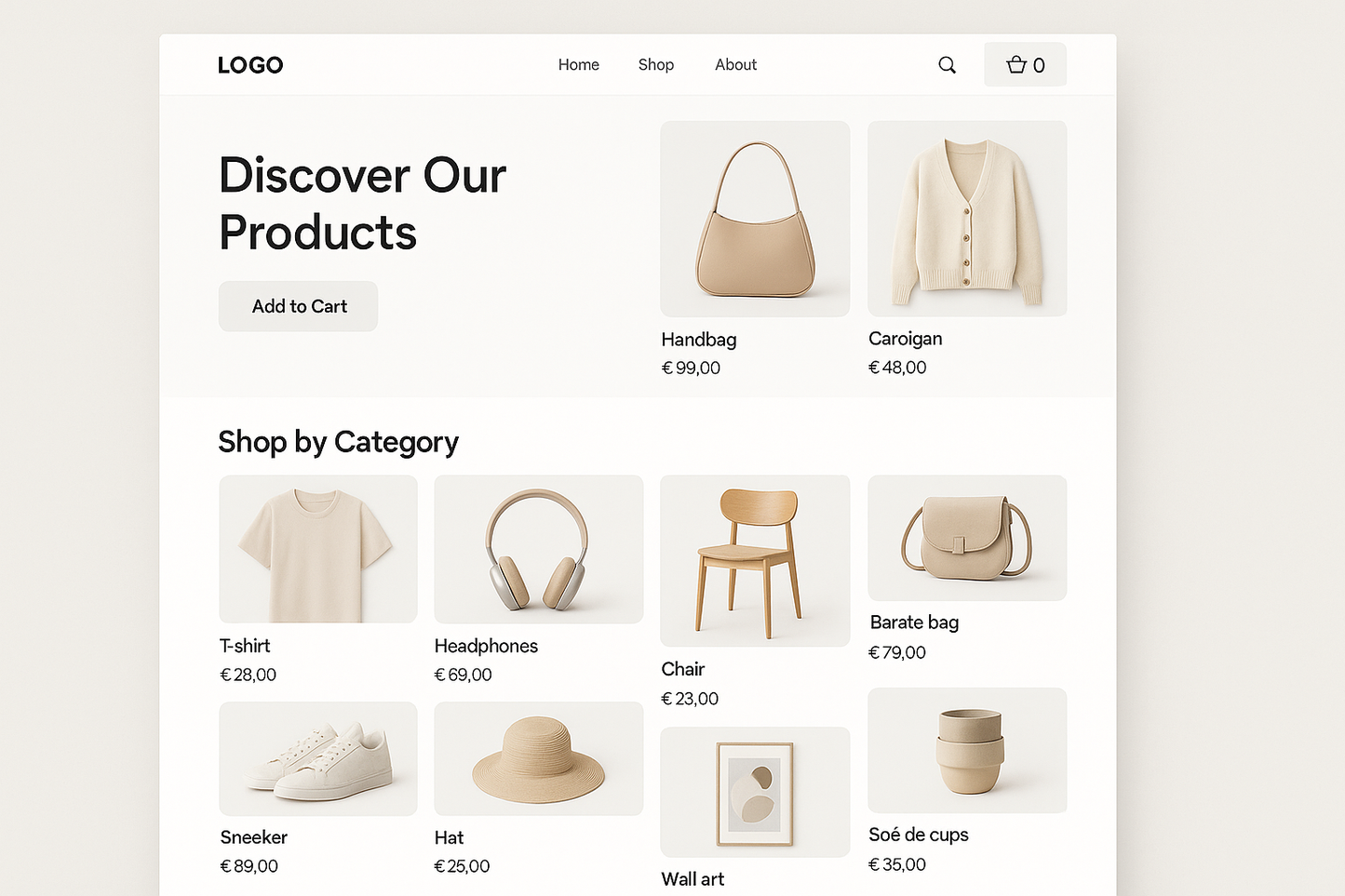View the Sneeker shoes image
1345x896 pixels.
tap(317, 758)
